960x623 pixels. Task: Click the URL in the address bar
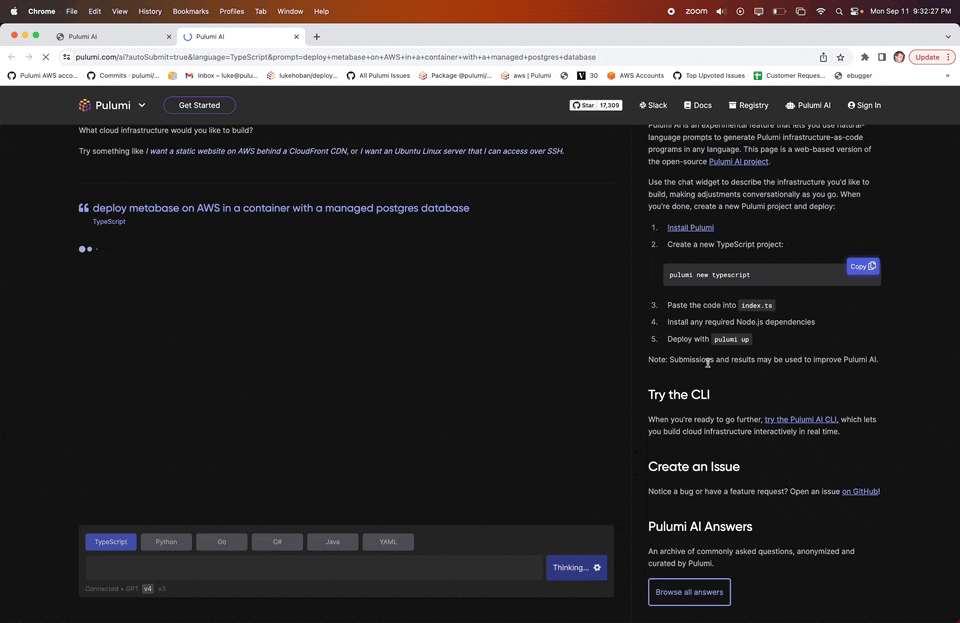336,57
